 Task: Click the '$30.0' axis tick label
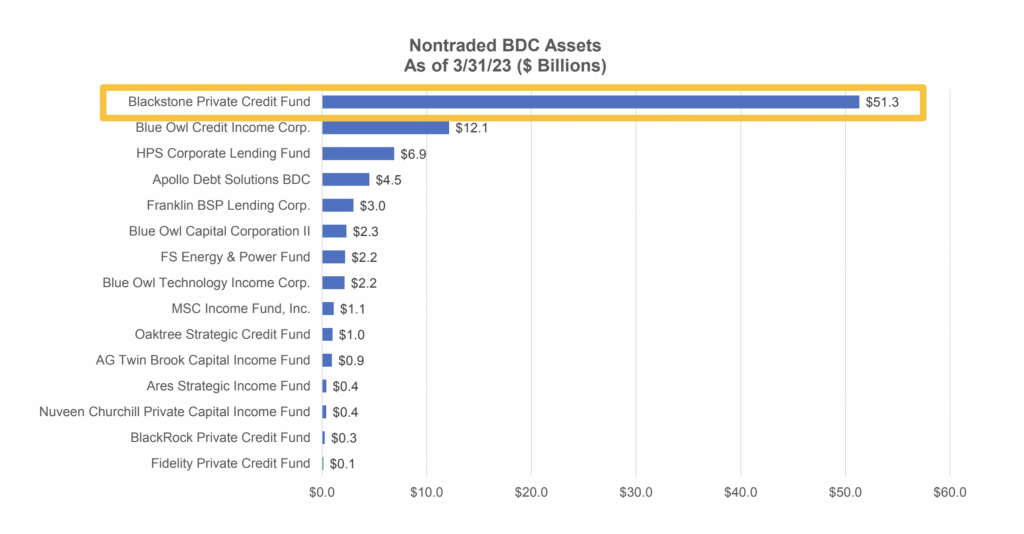click(x=636, y=492)
